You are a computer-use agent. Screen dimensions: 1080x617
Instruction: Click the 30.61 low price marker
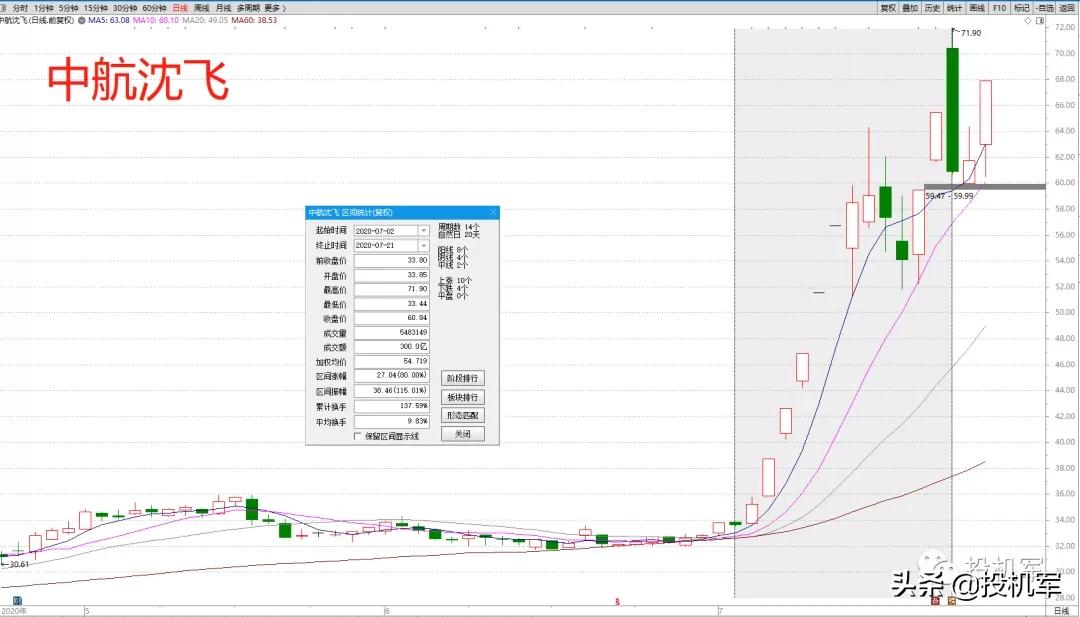pos(18,564)
